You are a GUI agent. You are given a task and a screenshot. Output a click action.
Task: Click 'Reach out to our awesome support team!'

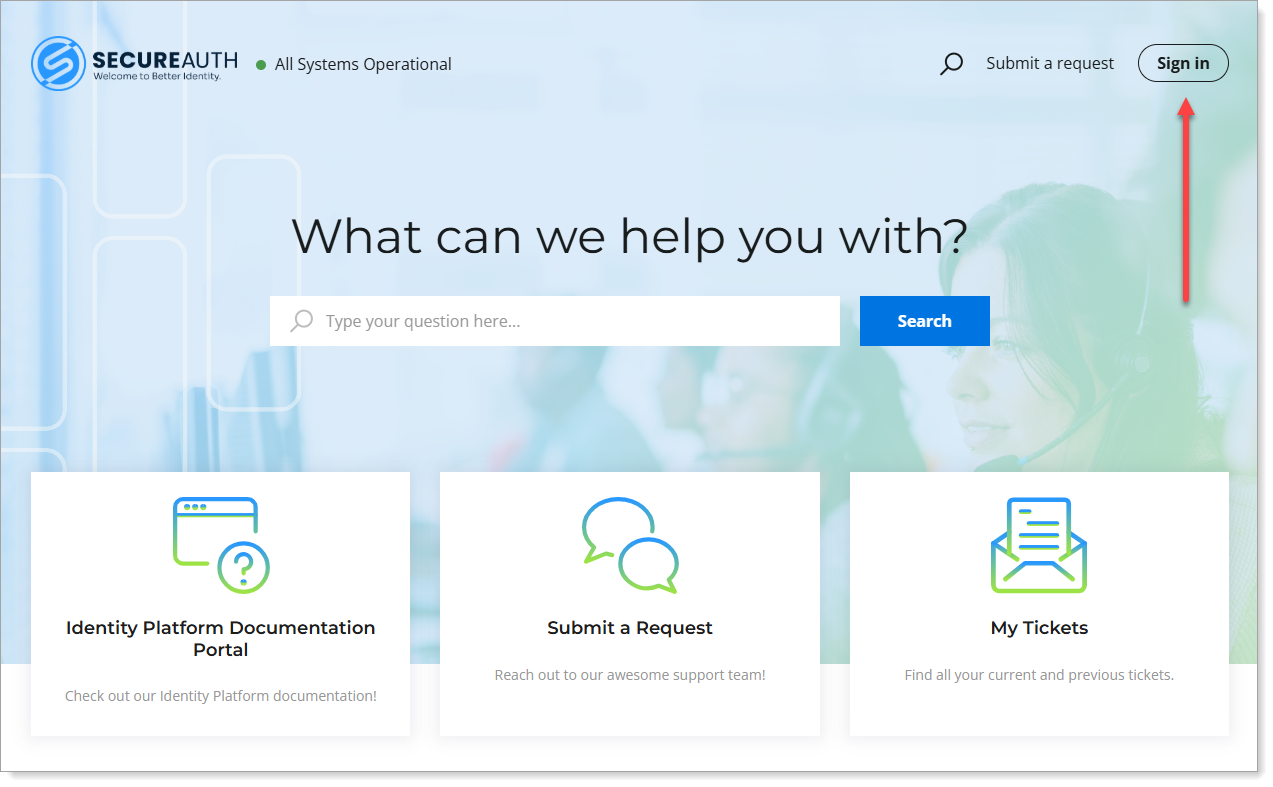[630, 675]
